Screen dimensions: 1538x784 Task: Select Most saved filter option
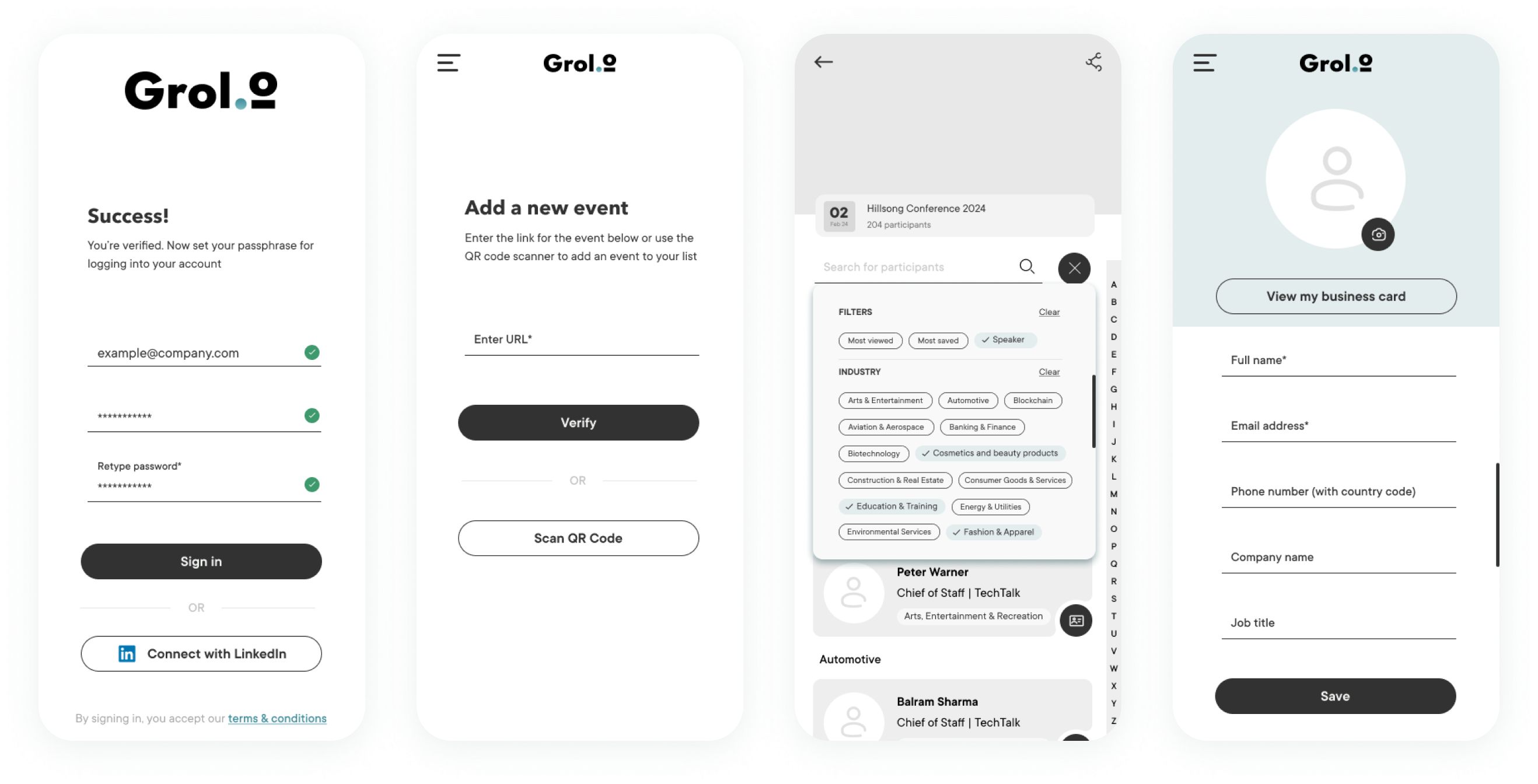pos(936,339)
